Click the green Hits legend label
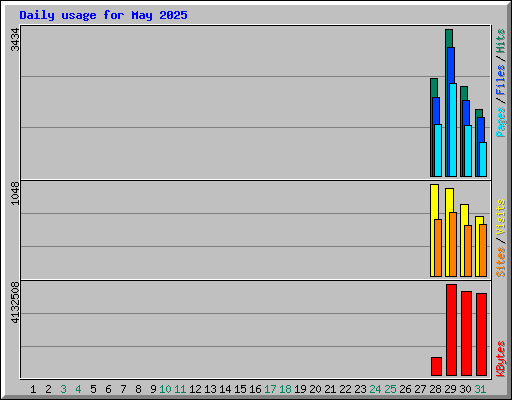Screen dimensions: 512x400 pyautogui.click(x=500, y=41)
